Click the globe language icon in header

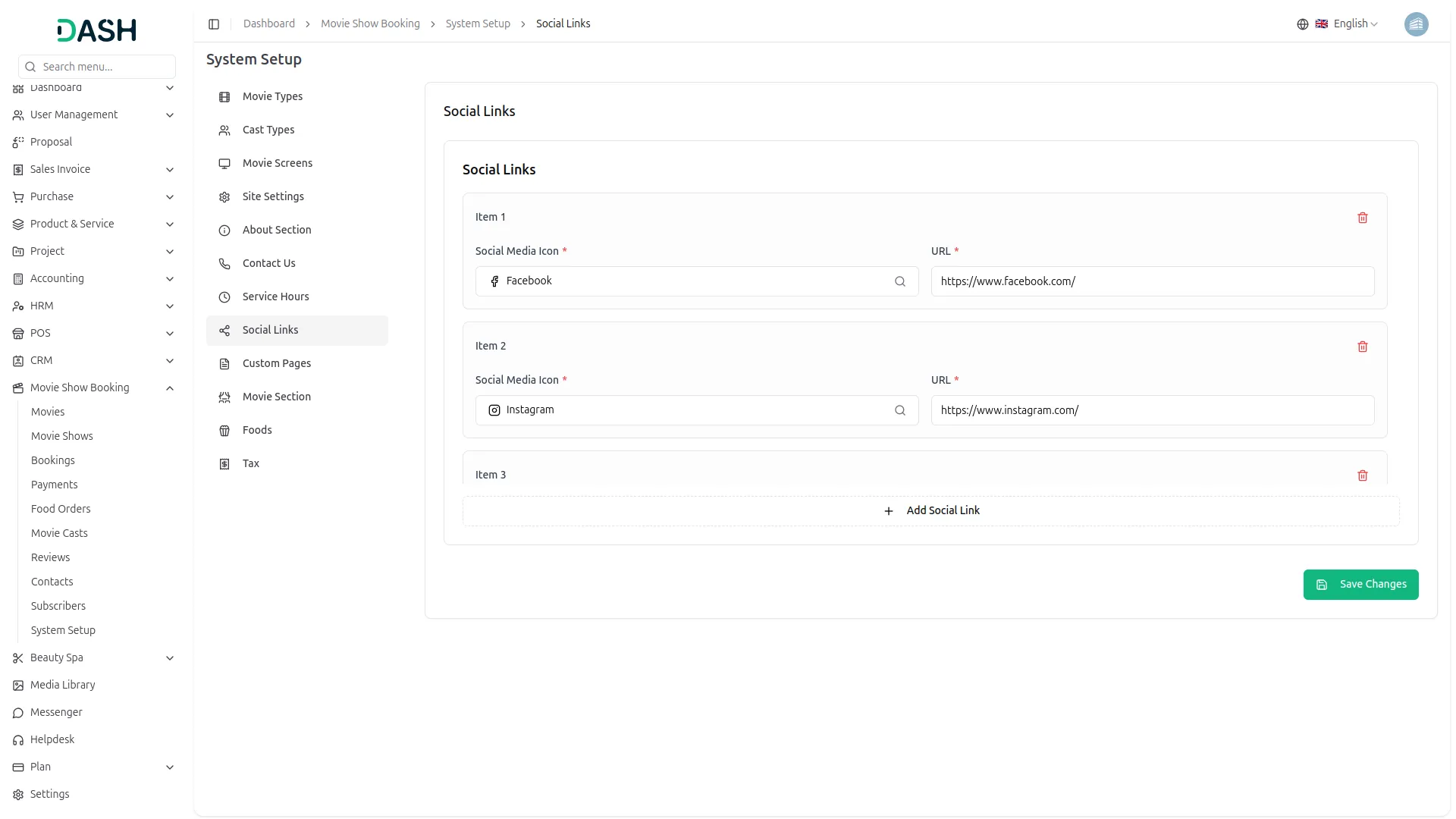1302,24
